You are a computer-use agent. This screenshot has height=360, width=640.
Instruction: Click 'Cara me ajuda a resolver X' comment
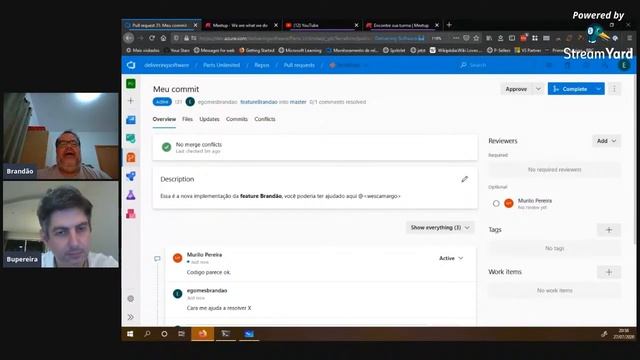point(219,308)
